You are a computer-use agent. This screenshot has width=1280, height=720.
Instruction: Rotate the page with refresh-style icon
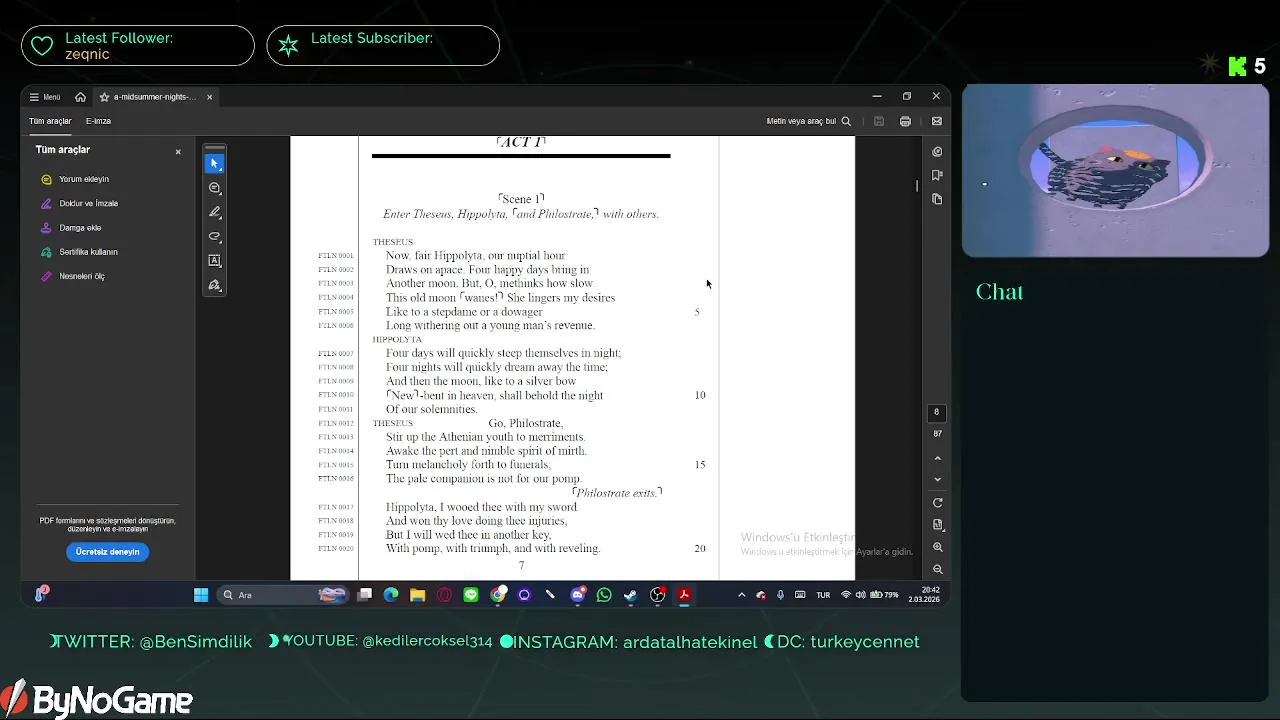coord(937,503)
